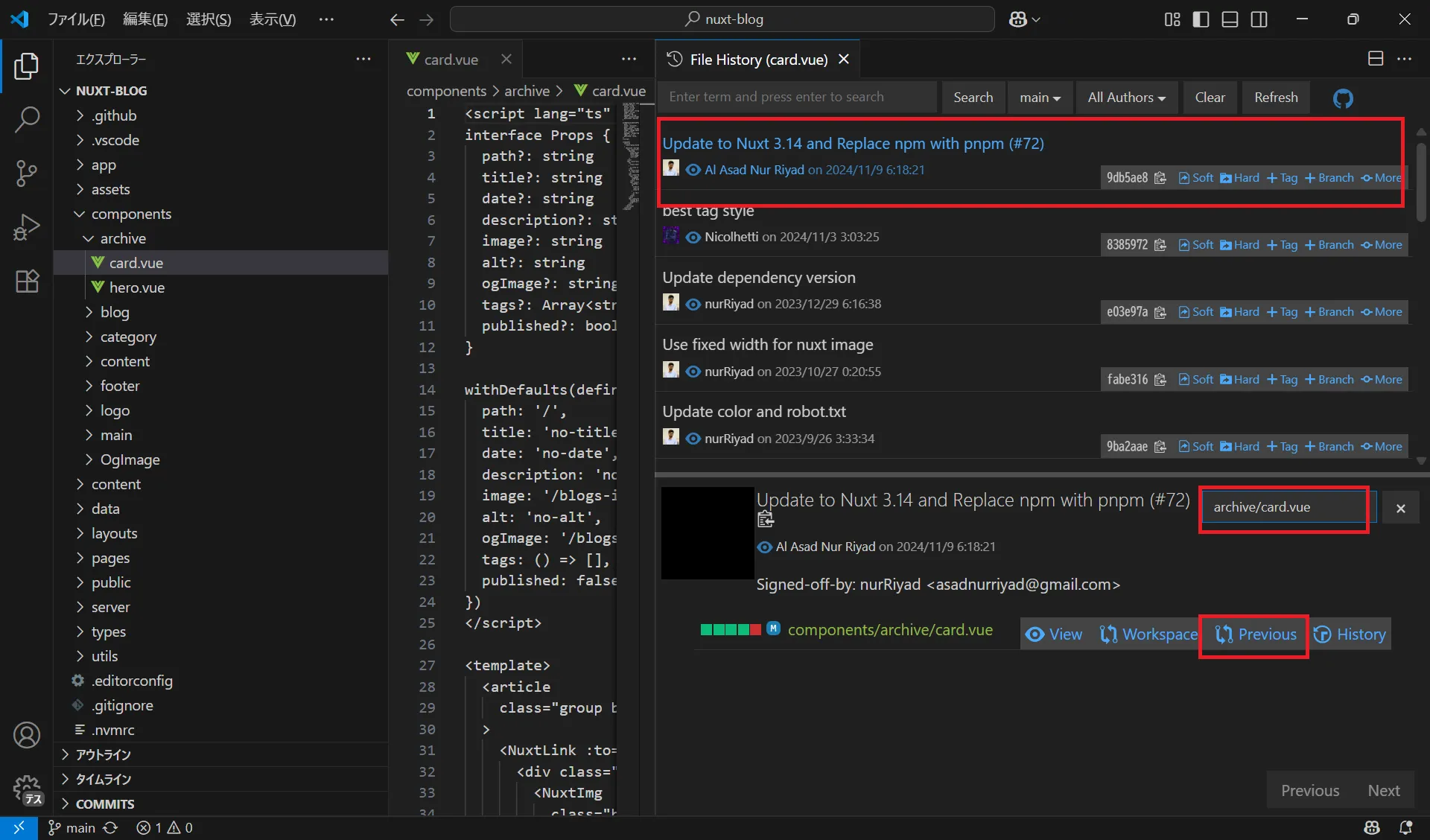Click eye icon on 2023/10/27 nurRiyad commit
Image resolution: width=1430 pixels, height=840 pixels.
point(693,371)
